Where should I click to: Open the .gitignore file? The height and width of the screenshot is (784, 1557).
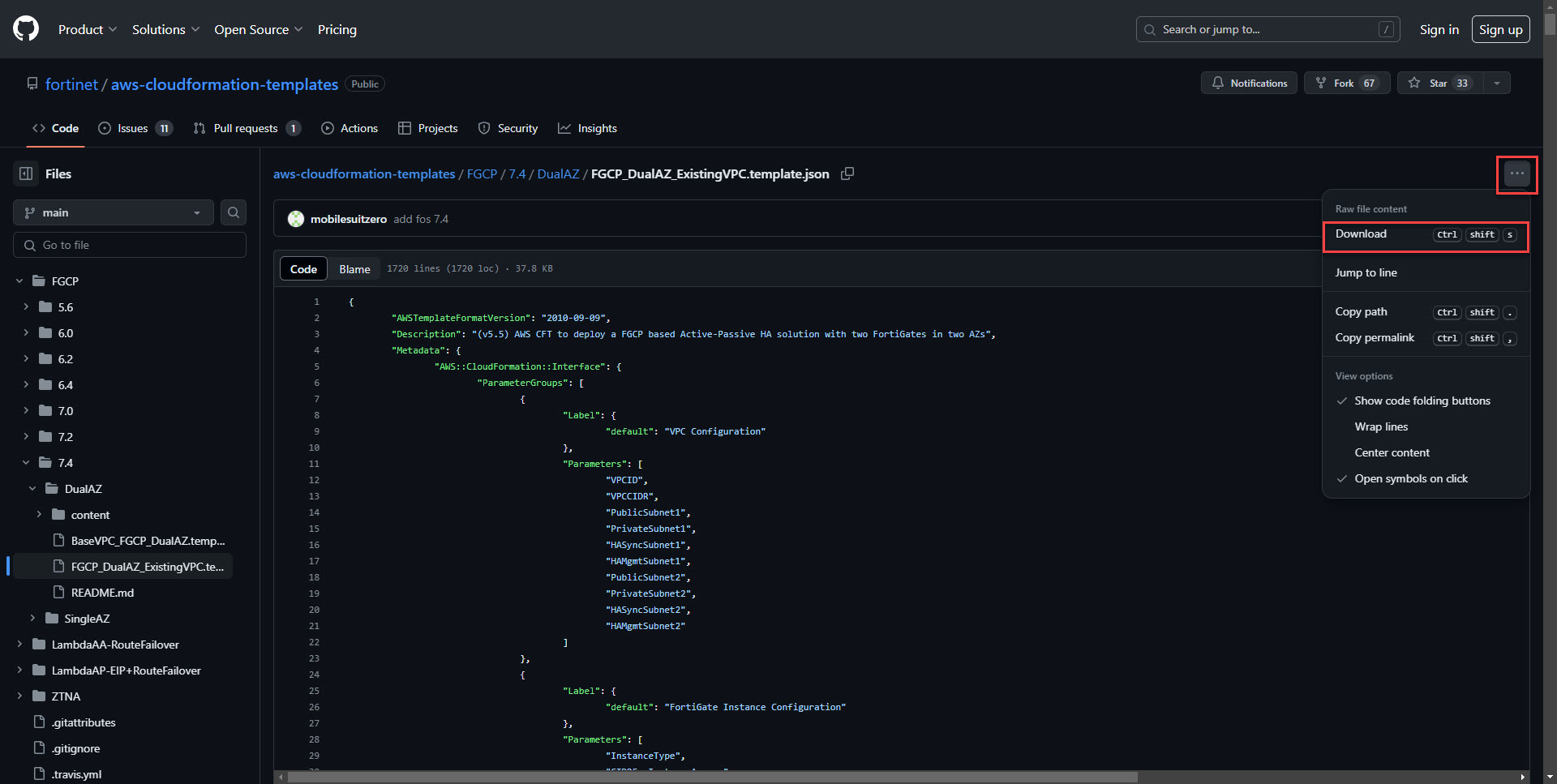(x=75, y=748)
